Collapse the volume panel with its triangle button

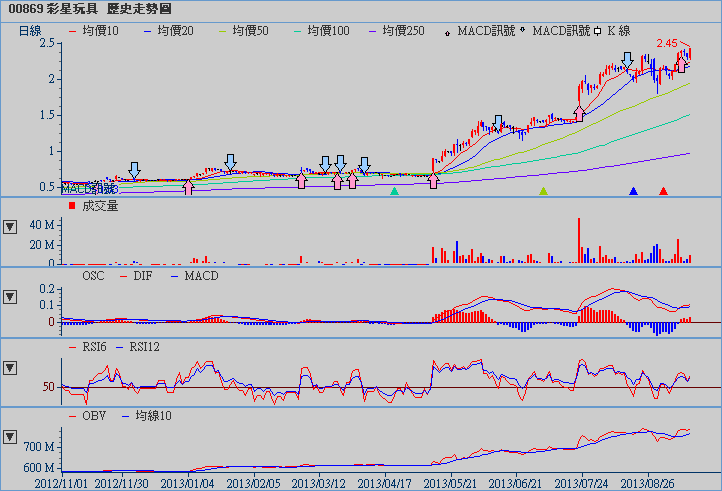pos(11,226)
